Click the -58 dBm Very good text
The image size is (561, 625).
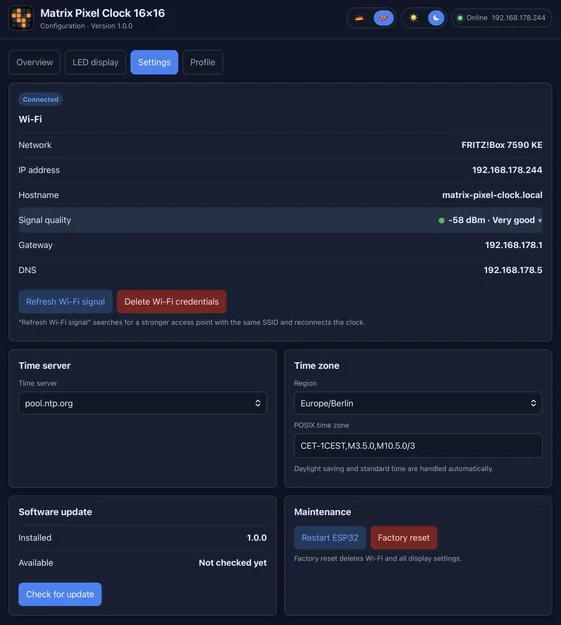pyautogui.click(x=491, y=220)
